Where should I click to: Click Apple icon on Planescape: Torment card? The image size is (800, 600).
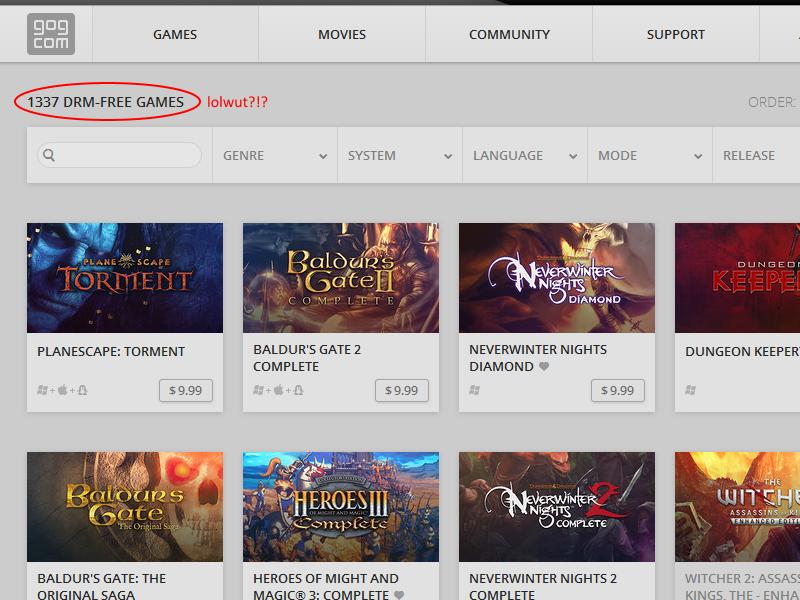pos(63,390)
